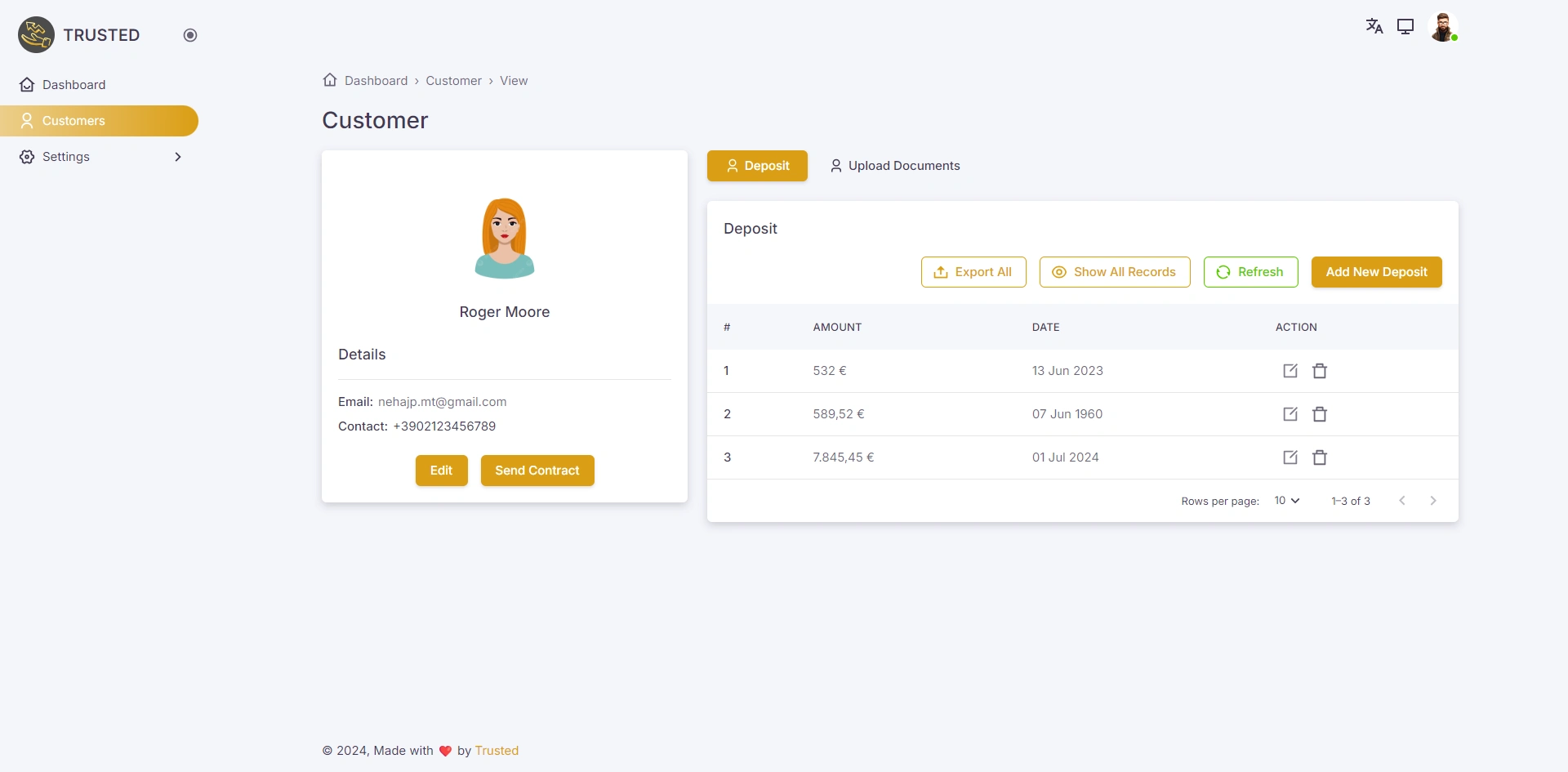Click Show All Records button
1568x772 pixels.
tap(1115, 272)
